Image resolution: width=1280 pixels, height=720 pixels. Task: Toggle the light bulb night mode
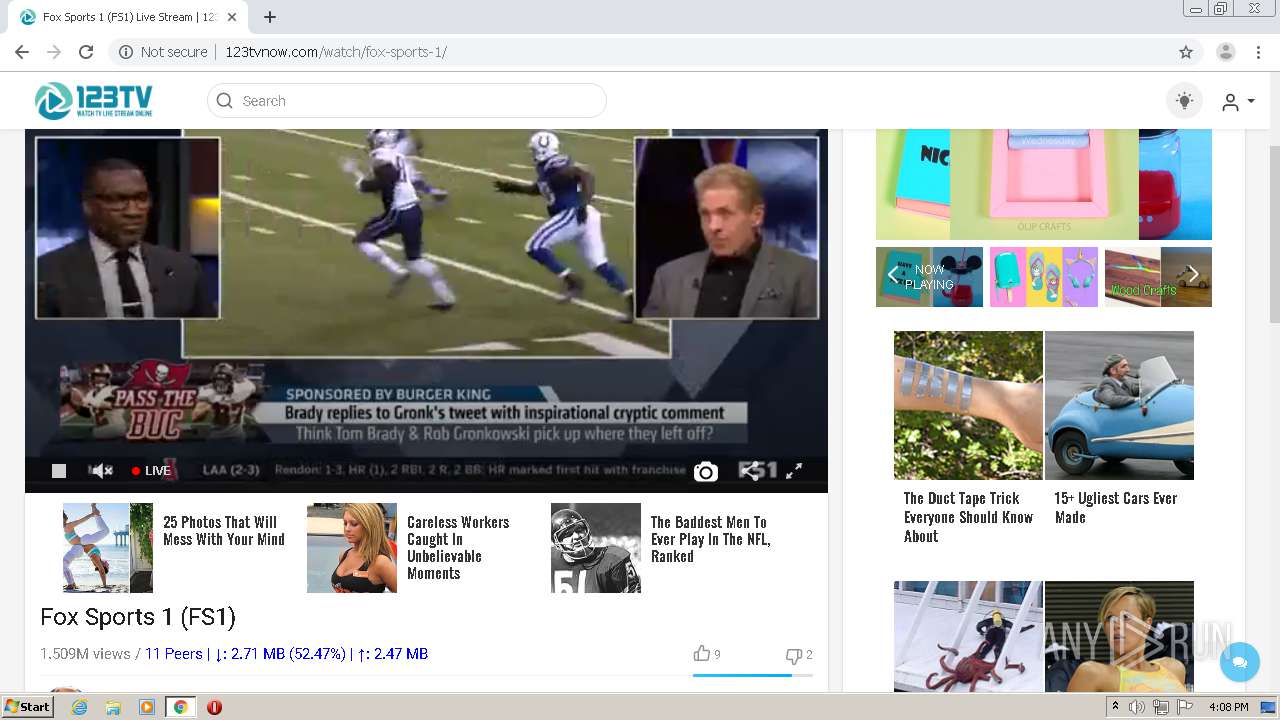pyautogui.click(x=1185, y=101)
